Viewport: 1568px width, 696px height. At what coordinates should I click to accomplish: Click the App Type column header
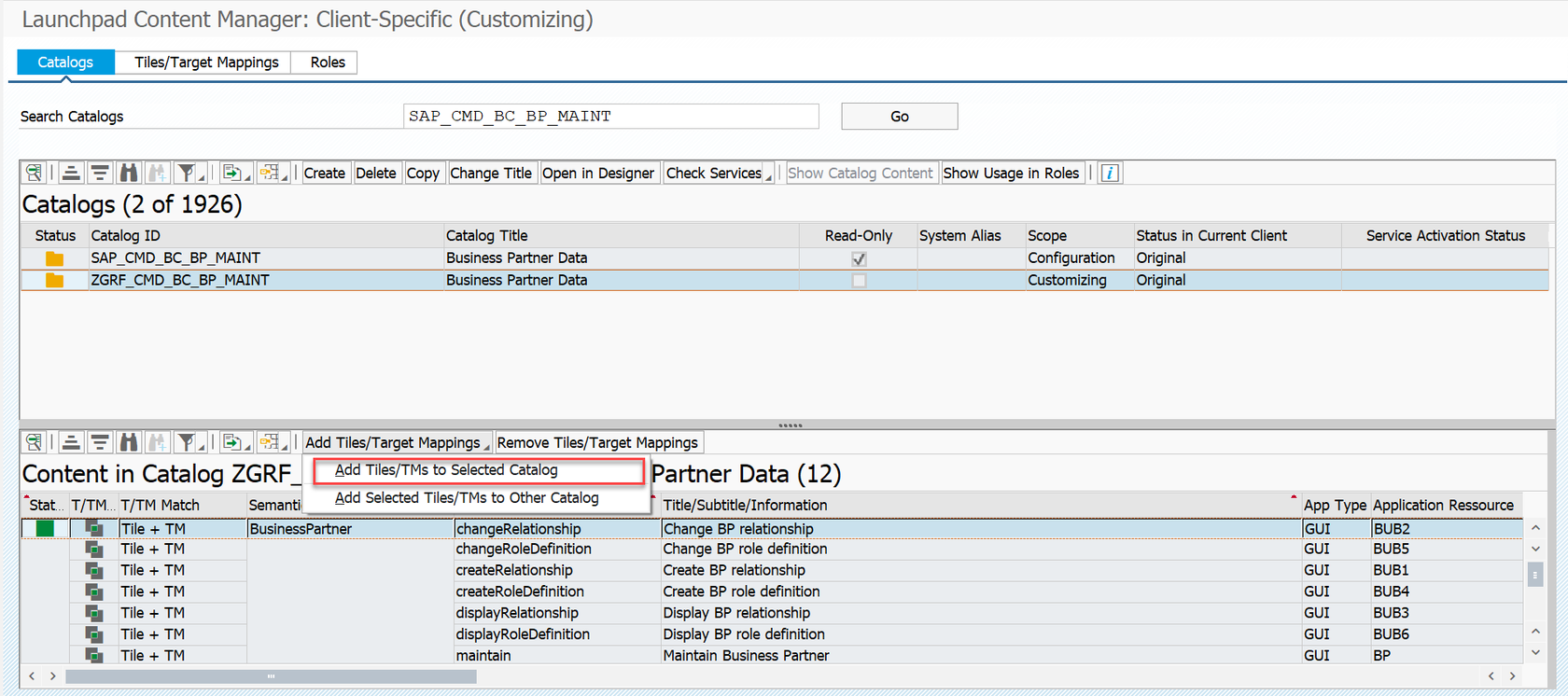pos(1335,505)
